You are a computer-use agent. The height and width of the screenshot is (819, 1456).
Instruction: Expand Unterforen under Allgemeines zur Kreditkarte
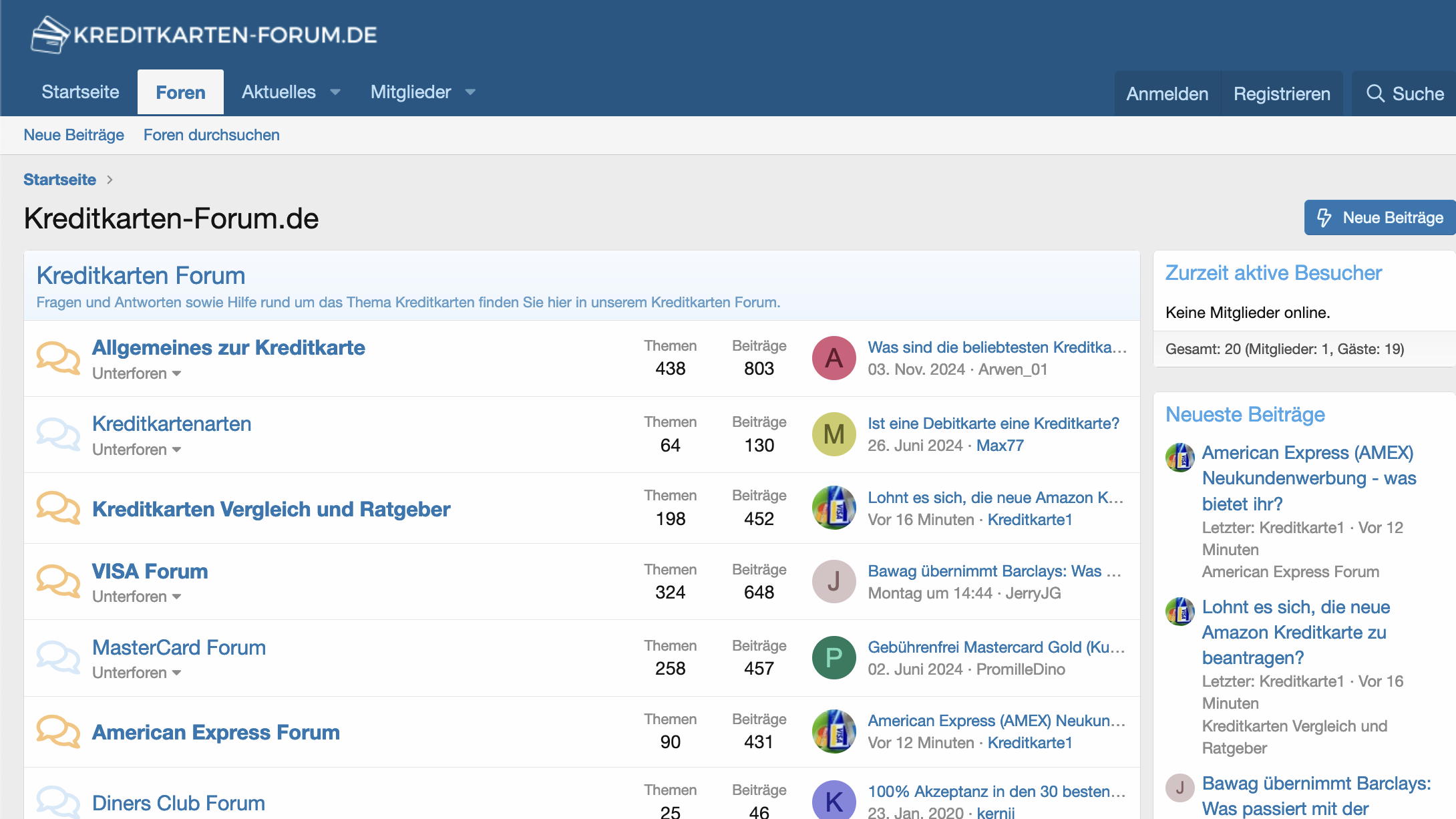[137, 373]
